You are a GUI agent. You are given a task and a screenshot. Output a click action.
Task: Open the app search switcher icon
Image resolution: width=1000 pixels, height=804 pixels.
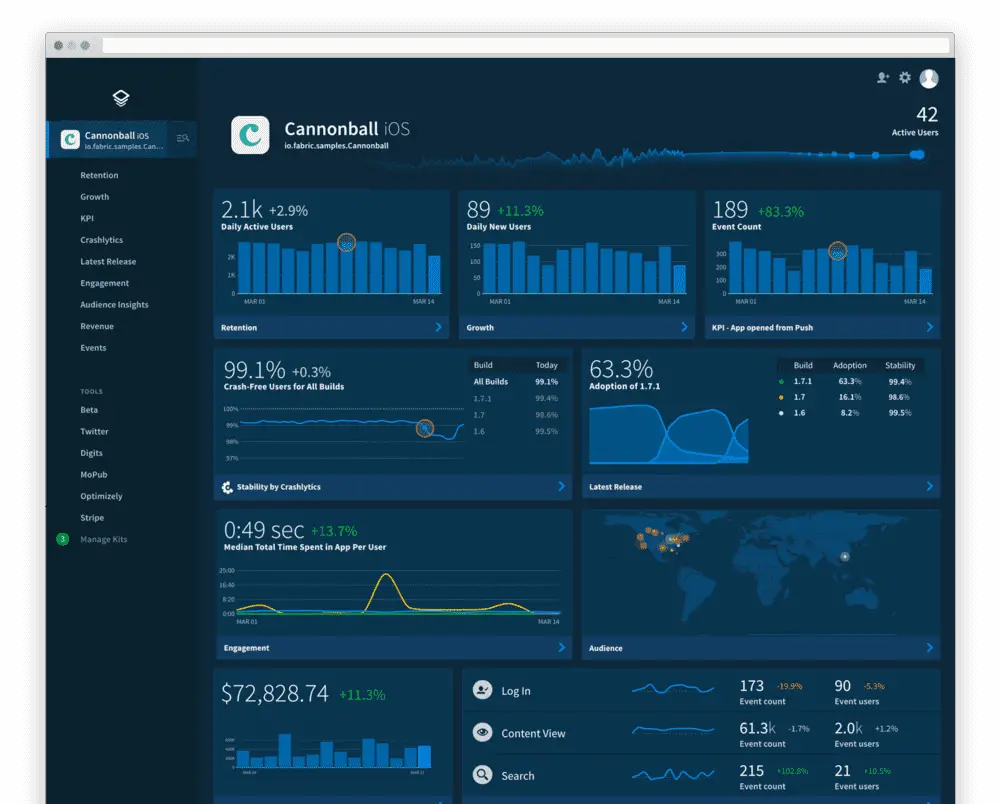182,138
